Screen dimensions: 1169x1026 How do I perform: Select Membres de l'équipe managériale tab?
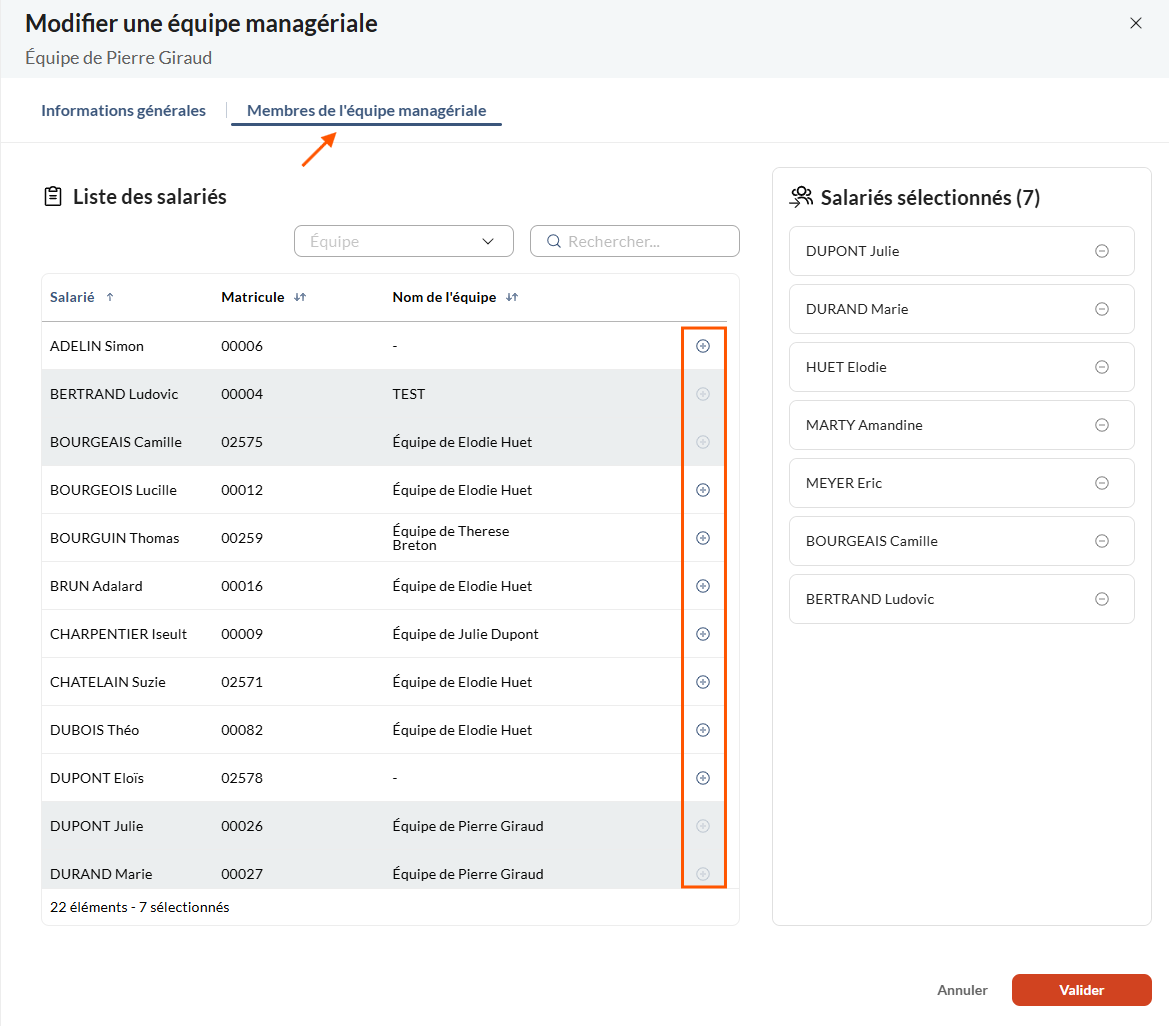366,110
